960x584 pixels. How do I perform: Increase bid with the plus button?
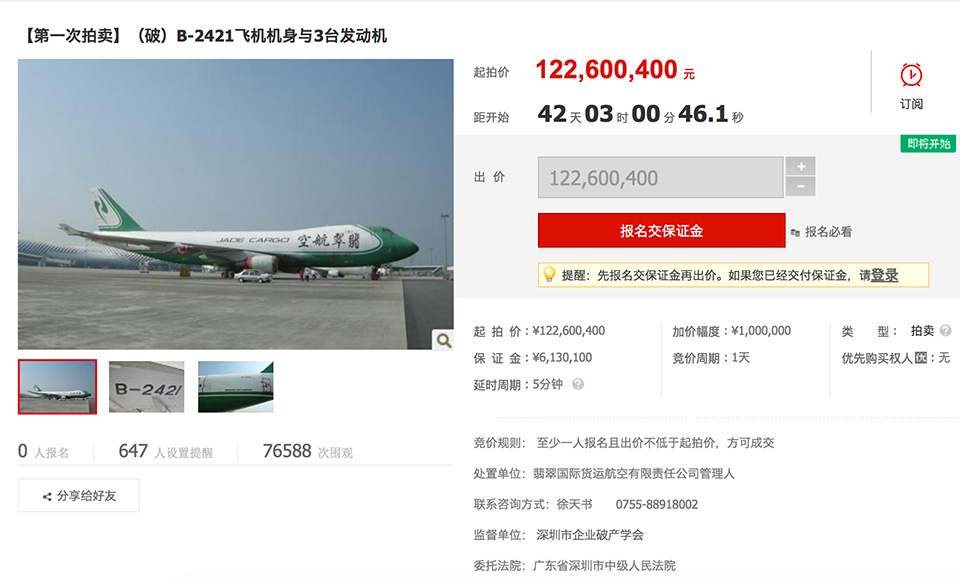coord(800,166)
